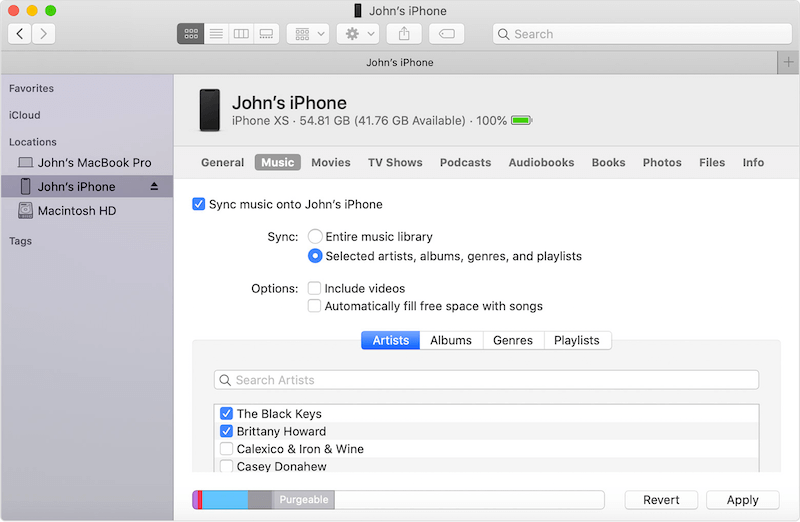Switch to Genres segment
Screen dimensions: 800x522
pos(513,340)
